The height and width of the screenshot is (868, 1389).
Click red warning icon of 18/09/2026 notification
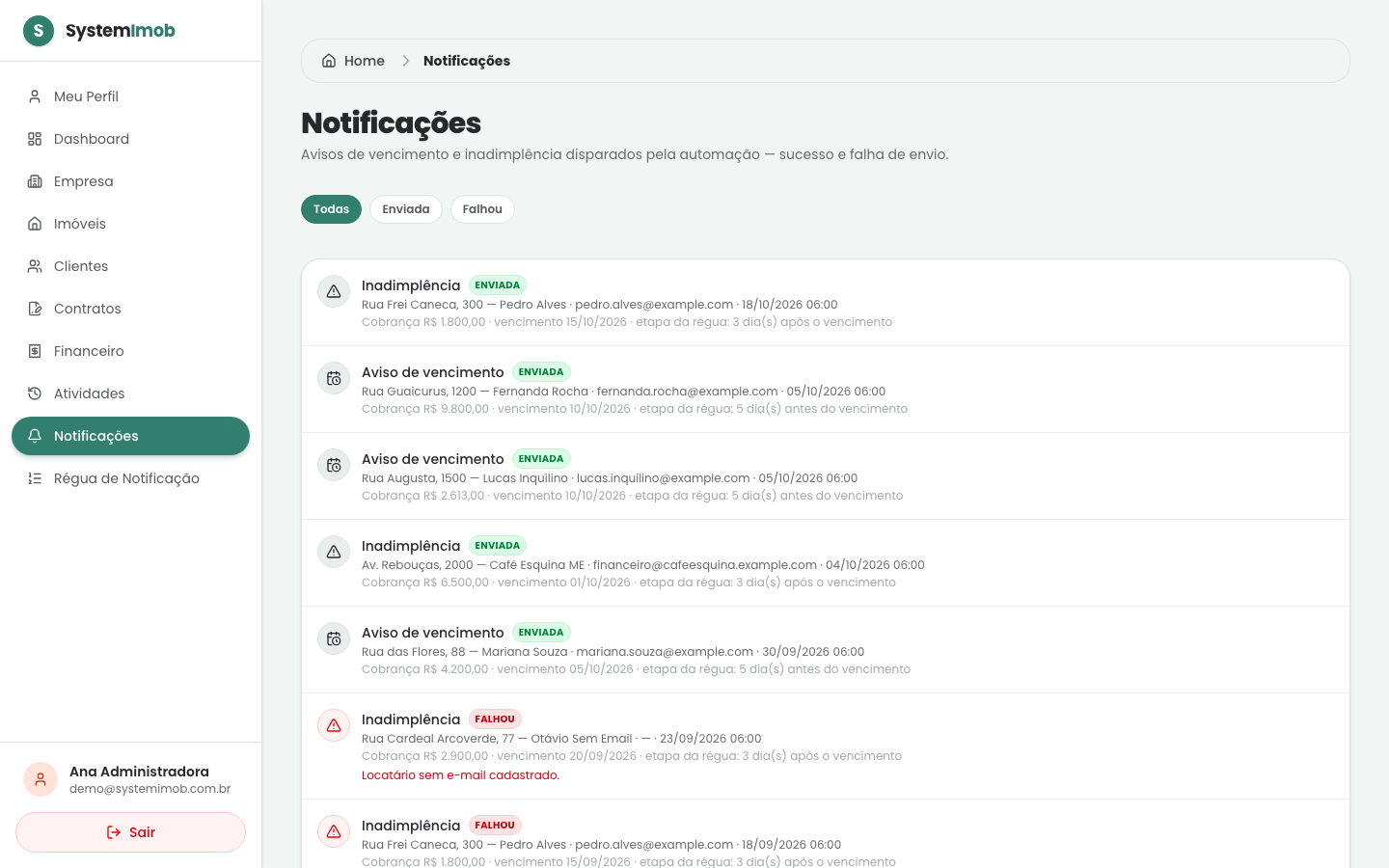[x=334, y=831]
